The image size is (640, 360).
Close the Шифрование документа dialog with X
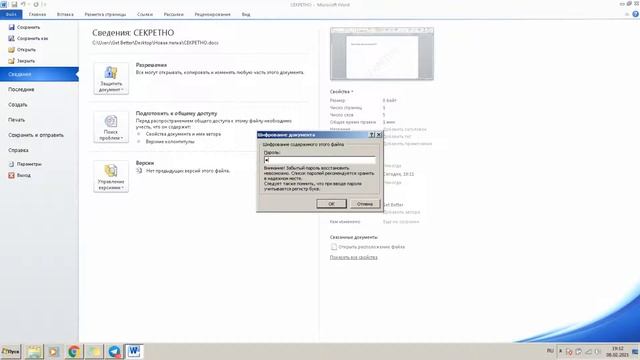[x=378, y=135]
